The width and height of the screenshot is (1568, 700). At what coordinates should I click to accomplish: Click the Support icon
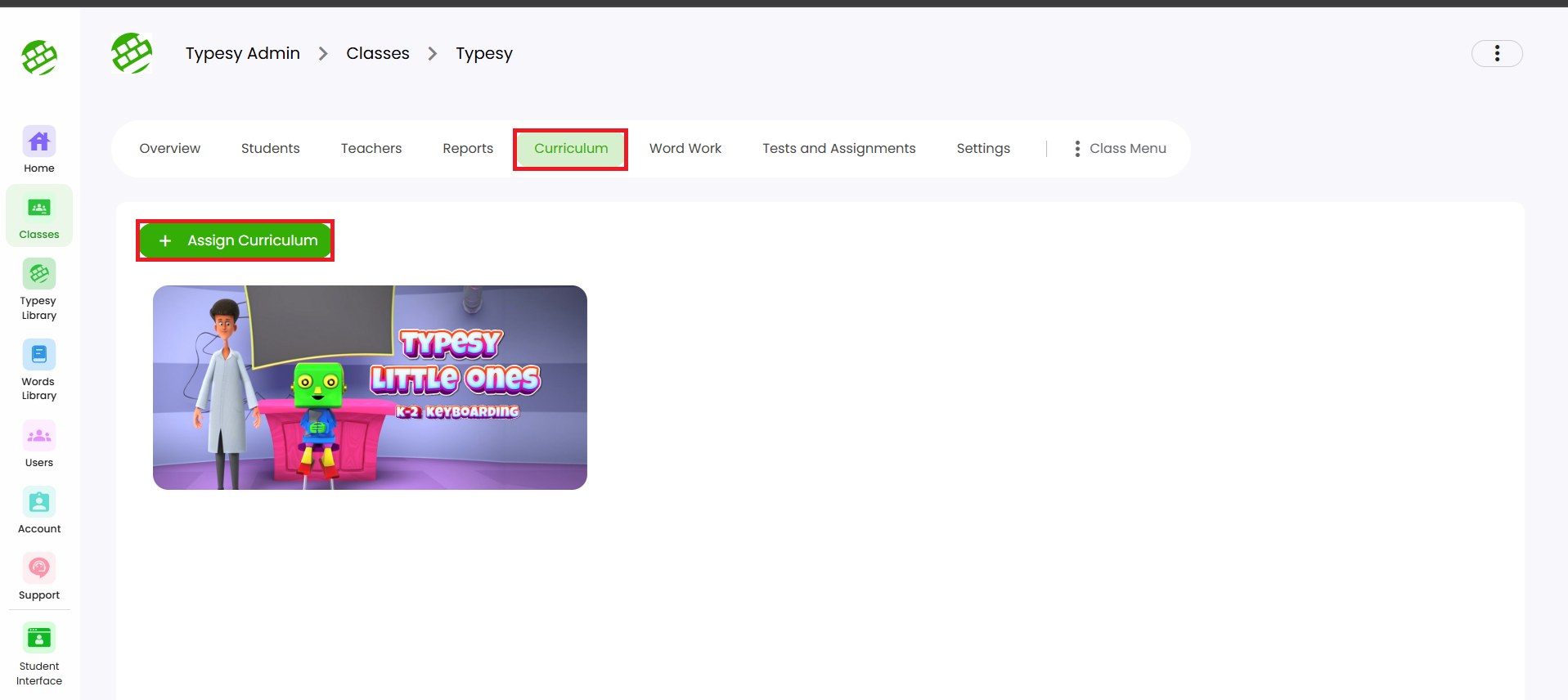coord(39,569)
